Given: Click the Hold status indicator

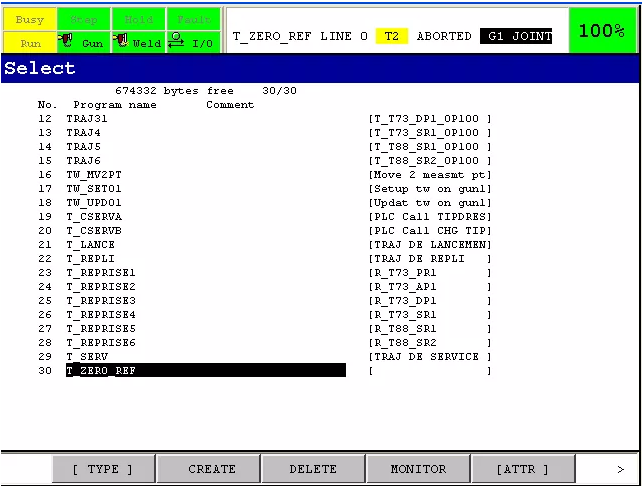Looking at the screenshot, I should click(x=139, y=19).
